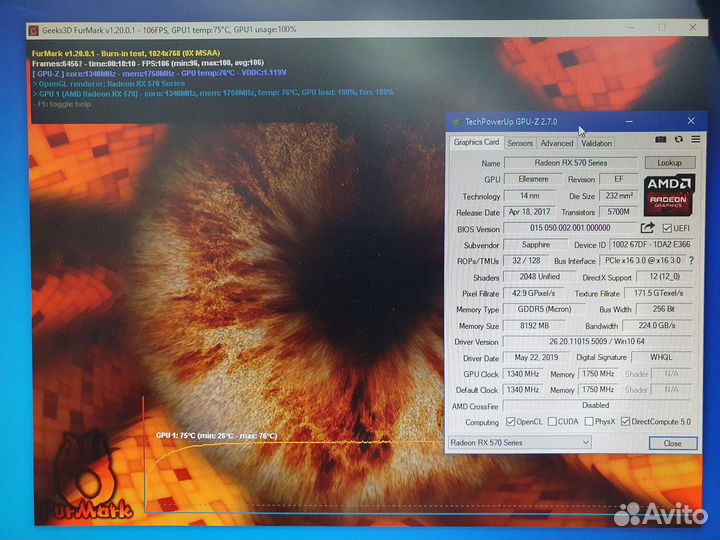Click the FurMark Frames and FPS stats line

point(147,63)
